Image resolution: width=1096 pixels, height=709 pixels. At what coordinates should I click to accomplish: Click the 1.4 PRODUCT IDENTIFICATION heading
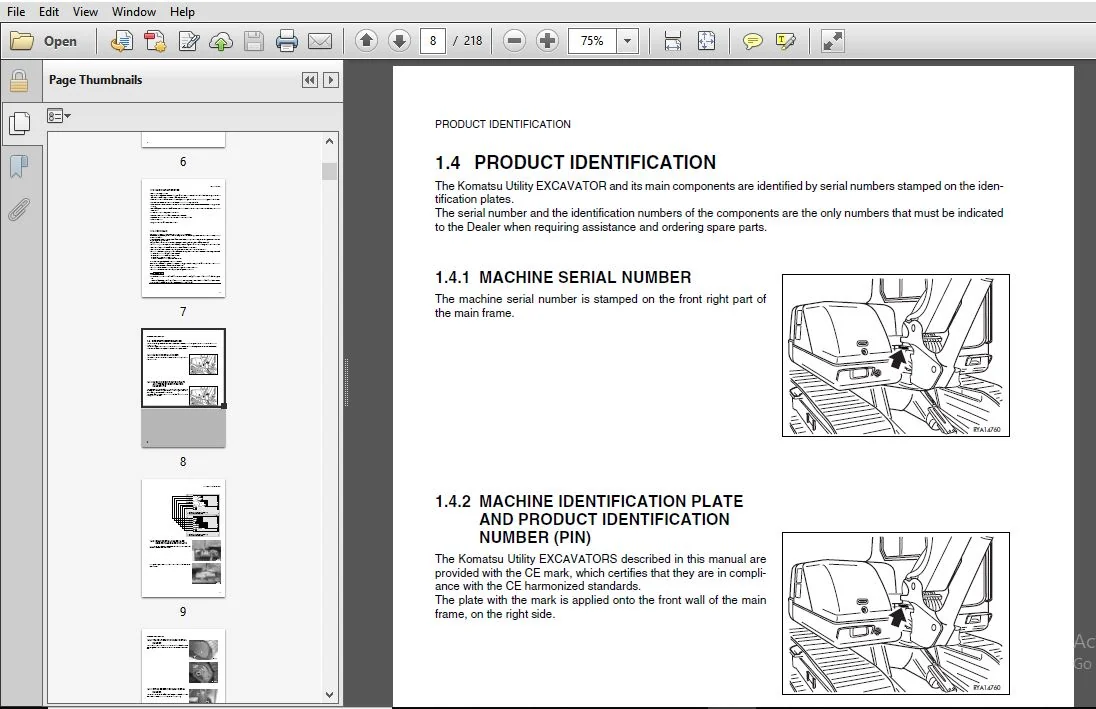click(x=575, y=162)
